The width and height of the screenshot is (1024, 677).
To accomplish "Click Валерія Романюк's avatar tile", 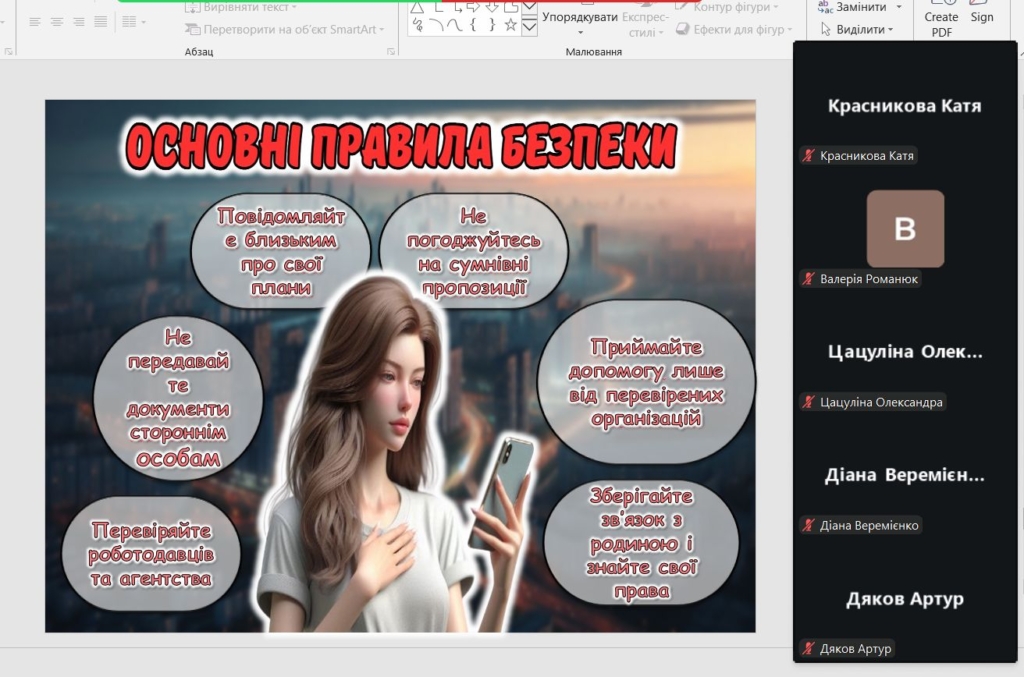I will 904,229.
